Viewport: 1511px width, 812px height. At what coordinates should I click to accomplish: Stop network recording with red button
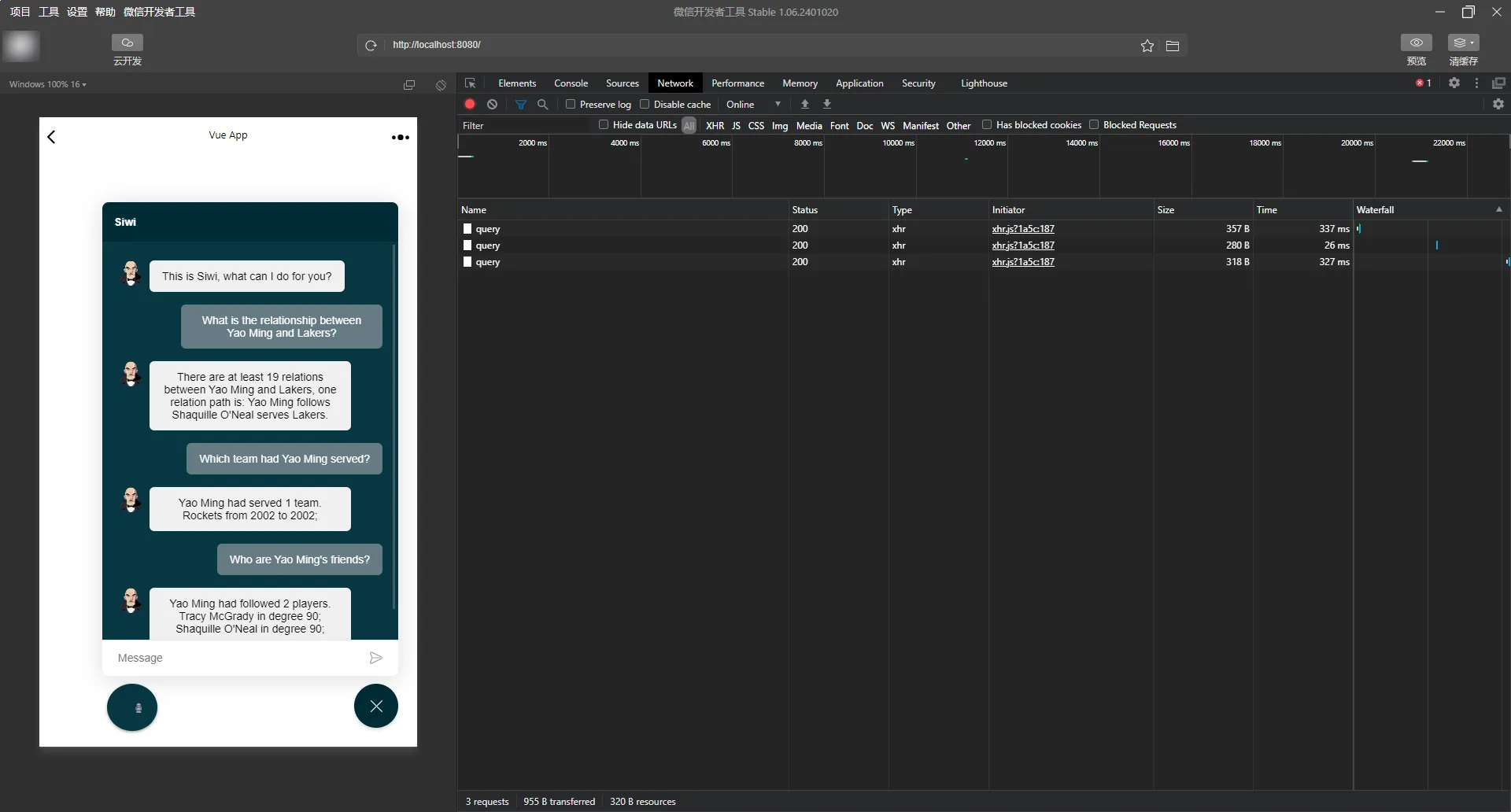(470, 104)
